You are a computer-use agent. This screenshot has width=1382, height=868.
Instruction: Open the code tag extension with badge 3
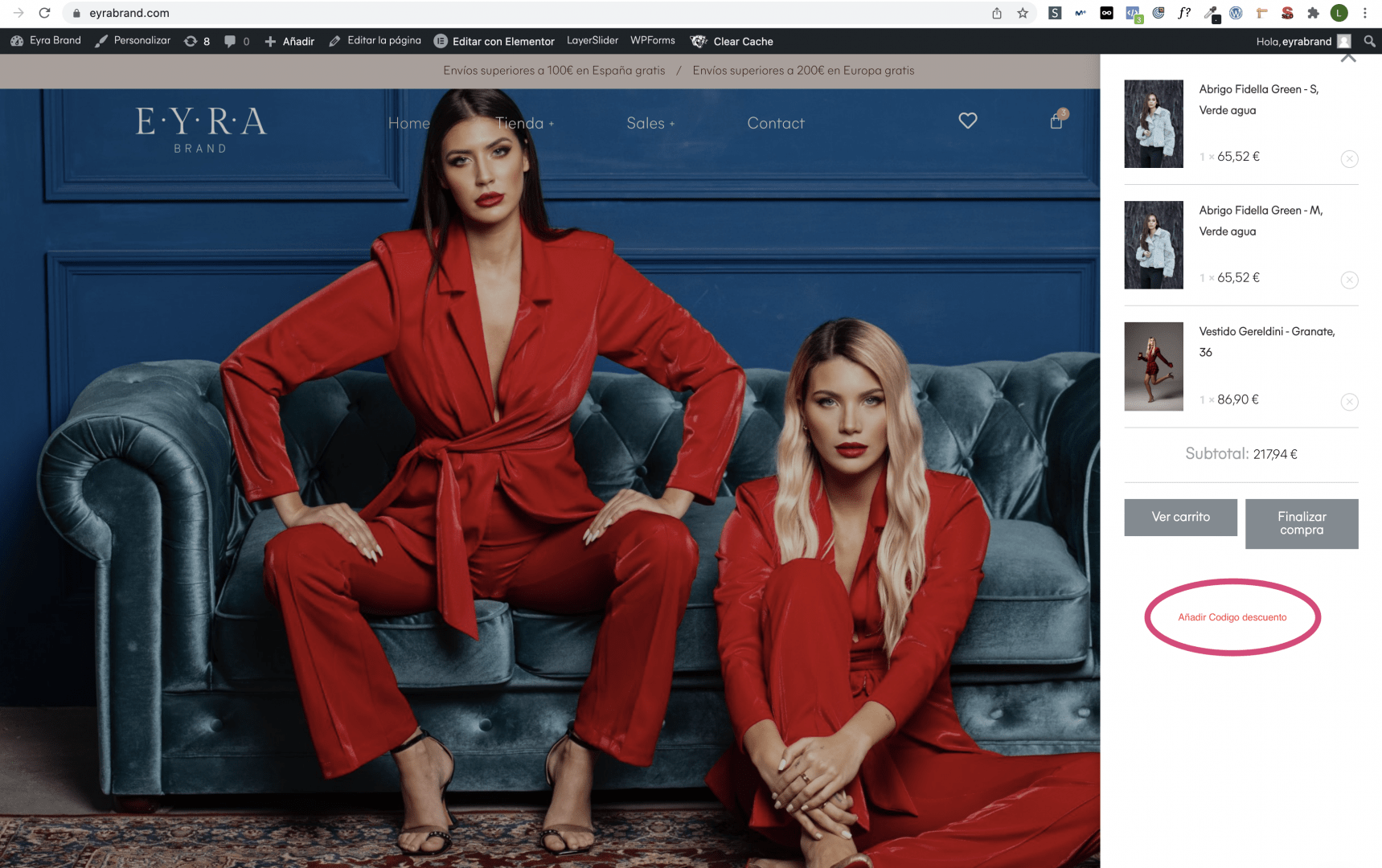click(x=1133, y=14)
